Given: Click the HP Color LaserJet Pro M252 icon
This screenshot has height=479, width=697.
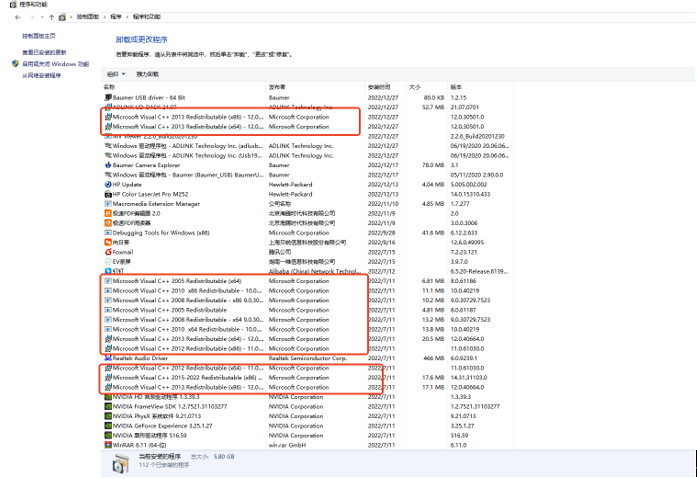Looking at the screenshot, I should [x=108, y=194].
